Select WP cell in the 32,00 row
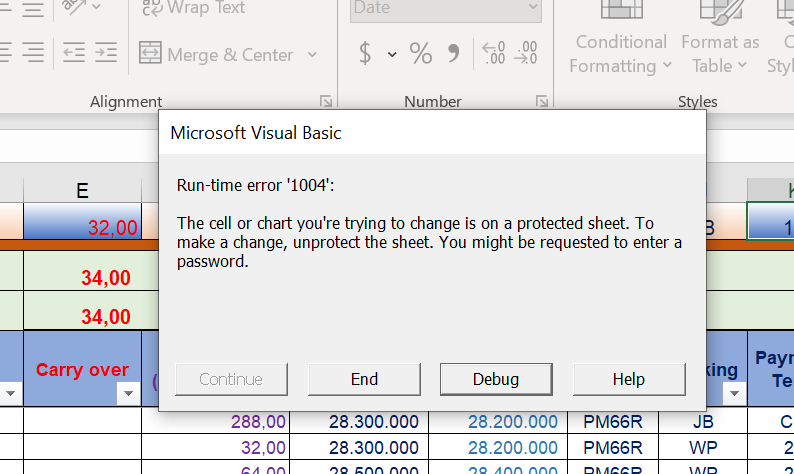This screenshot has height=474, width=794. (x=703, y=448)
